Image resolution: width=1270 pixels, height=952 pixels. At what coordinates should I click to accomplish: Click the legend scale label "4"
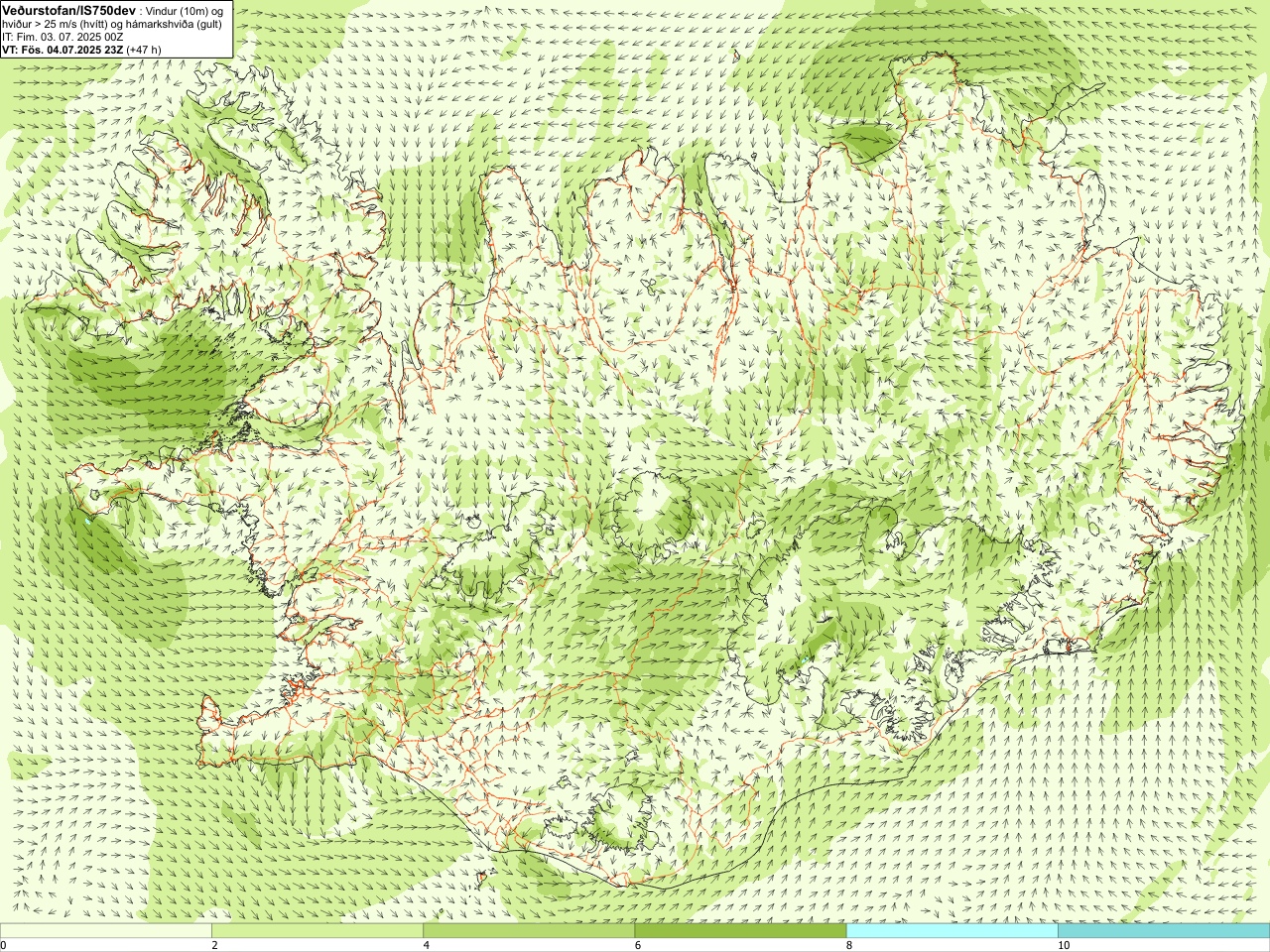tap(426, 945)
